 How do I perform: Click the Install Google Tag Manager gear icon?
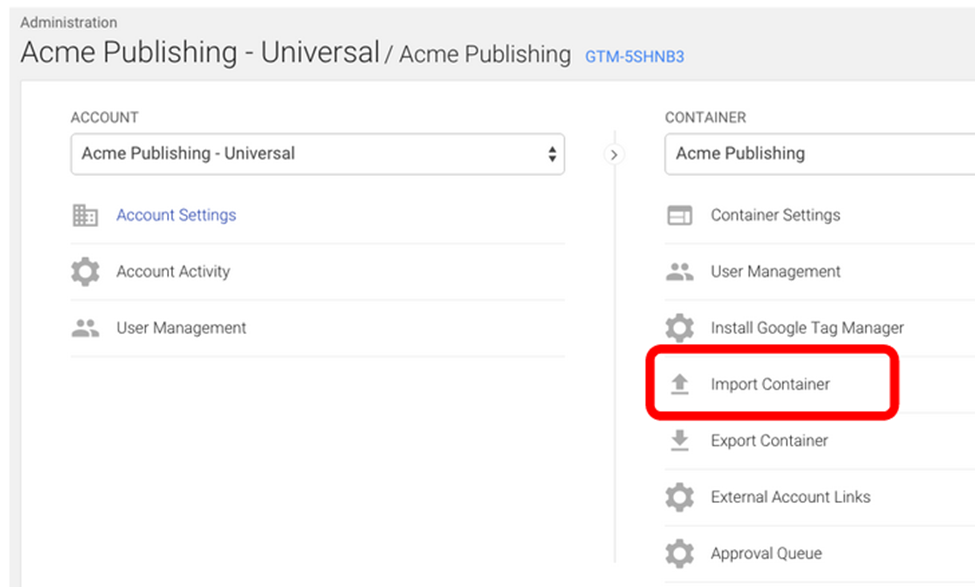tap(680, 328)
